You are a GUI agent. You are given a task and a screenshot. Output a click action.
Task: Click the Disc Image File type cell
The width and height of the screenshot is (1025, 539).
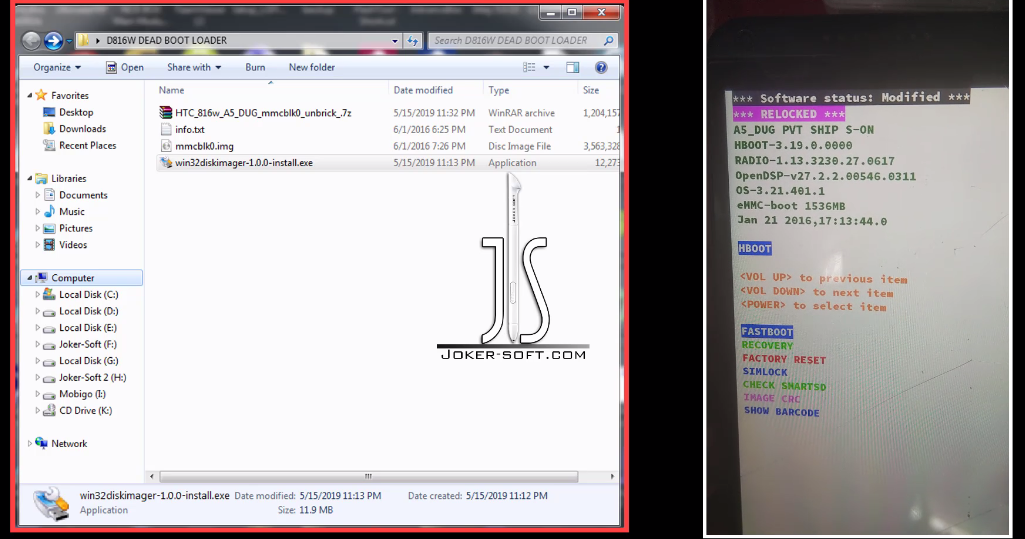(520, 146)
